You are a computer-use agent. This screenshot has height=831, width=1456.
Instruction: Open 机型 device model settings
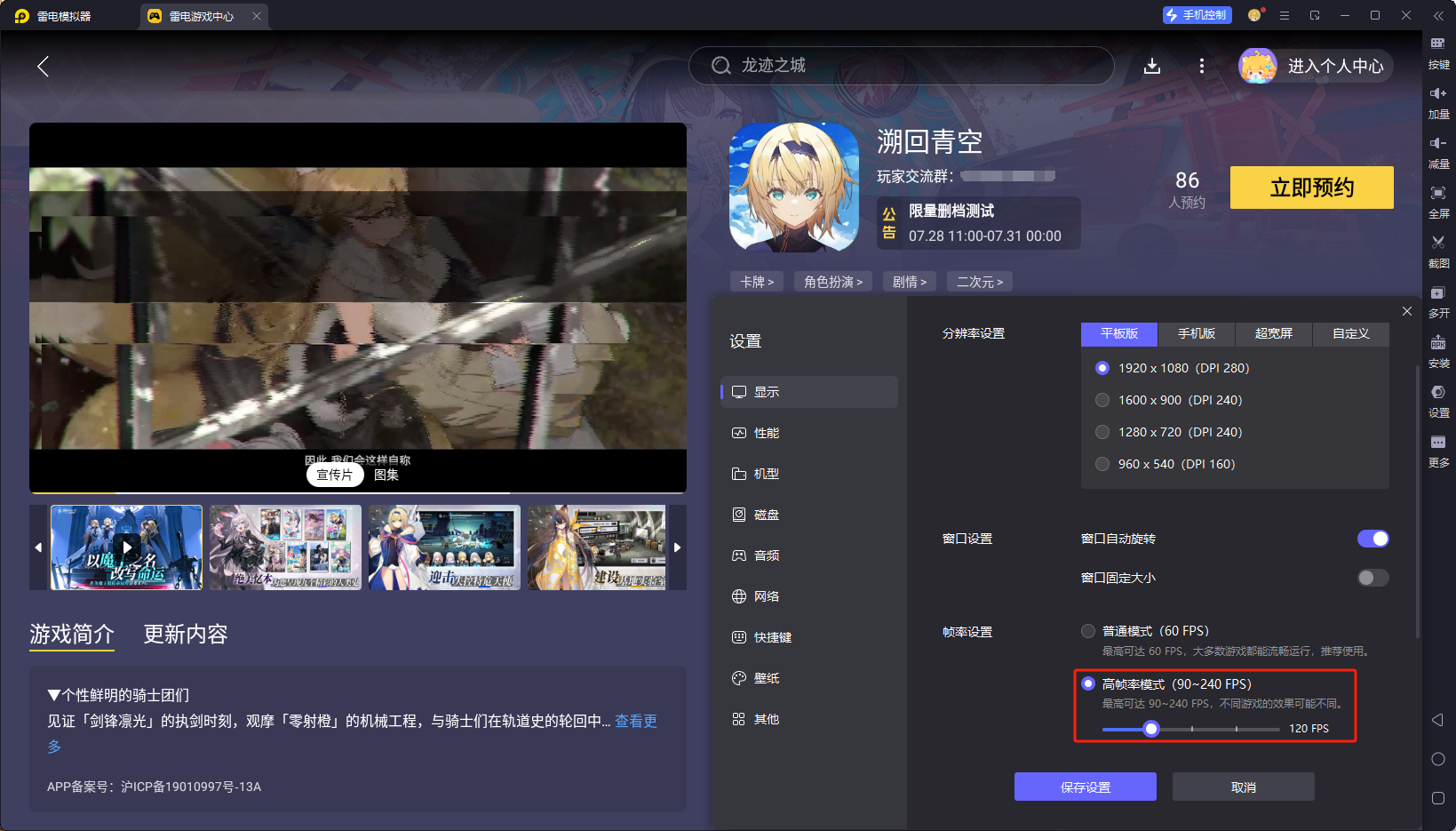point(809,474)
